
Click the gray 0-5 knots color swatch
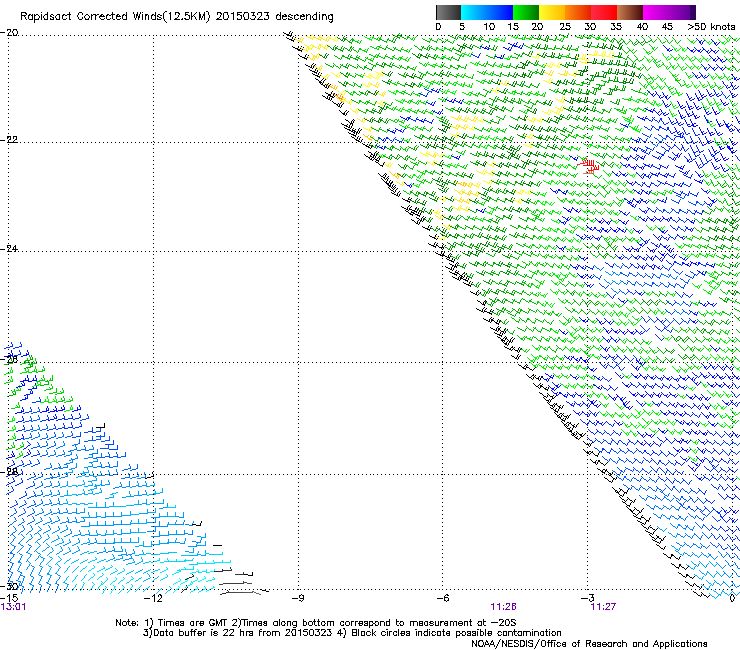coord(448,12)
